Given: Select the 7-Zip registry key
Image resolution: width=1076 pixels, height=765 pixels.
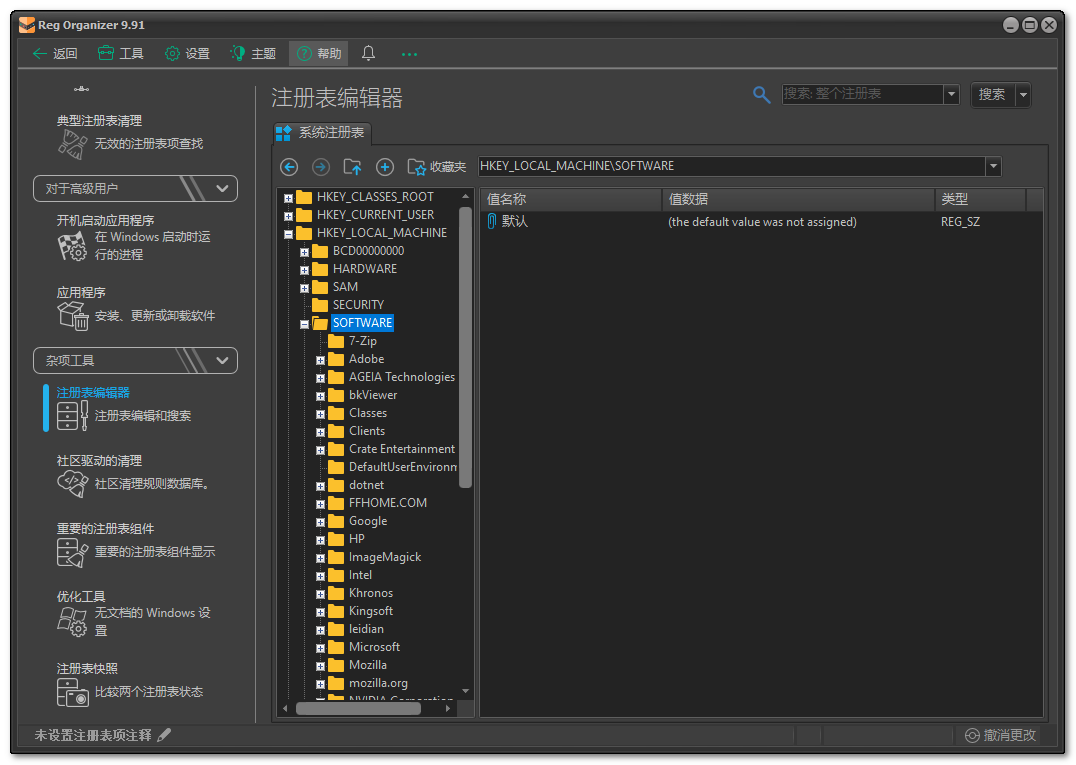Looking at the screenshot, I should [x=362, y=341].
